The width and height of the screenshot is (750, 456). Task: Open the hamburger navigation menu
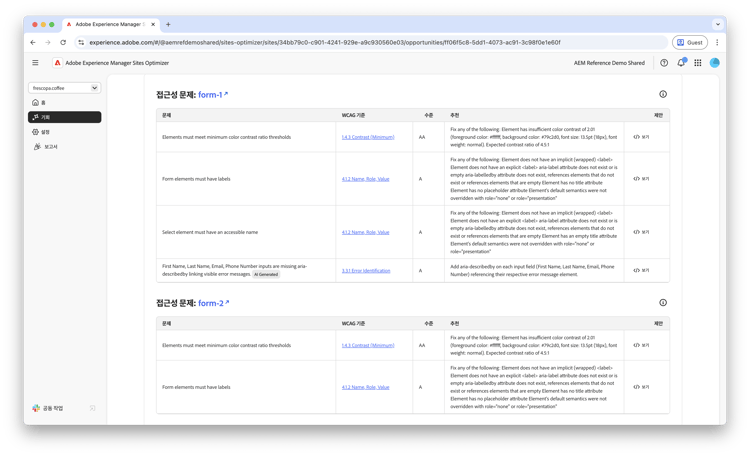tap(35, 63)
